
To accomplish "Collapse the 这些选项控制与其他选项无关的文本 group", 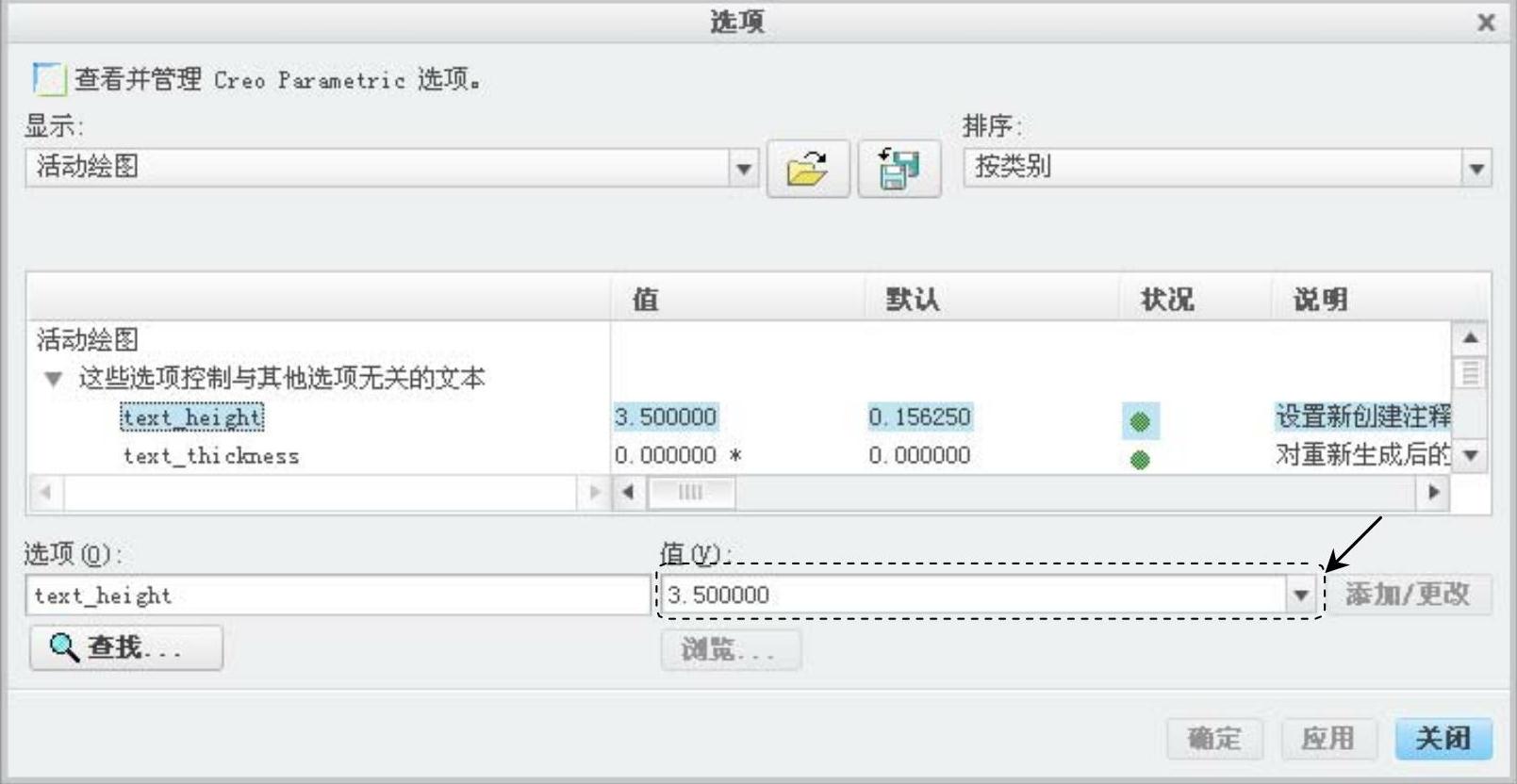I will [x=53, y=379].
